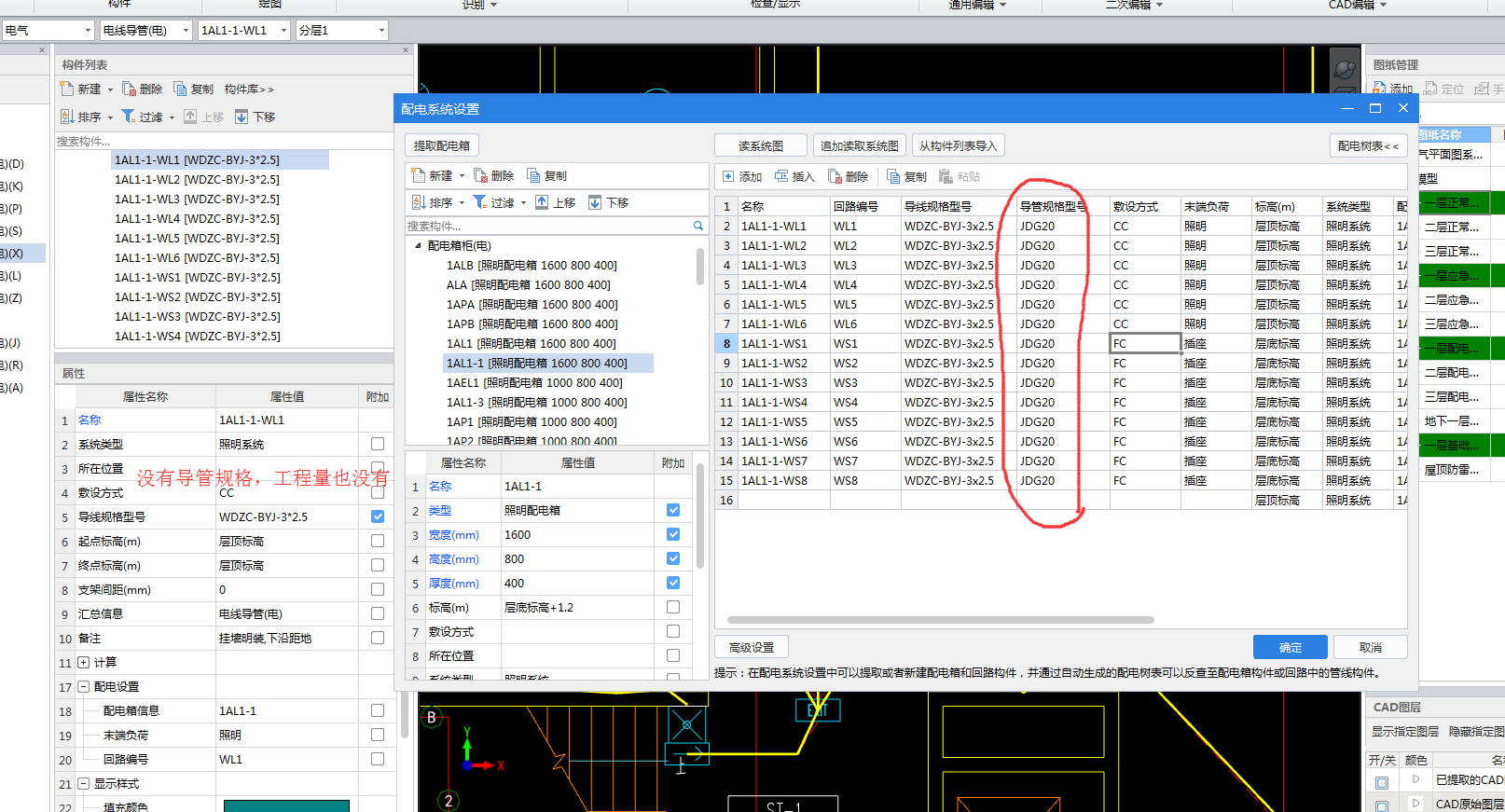Screen dimensions: 1505x812
Task: Click 高级设置 button
Action: (x=752, y=647)
